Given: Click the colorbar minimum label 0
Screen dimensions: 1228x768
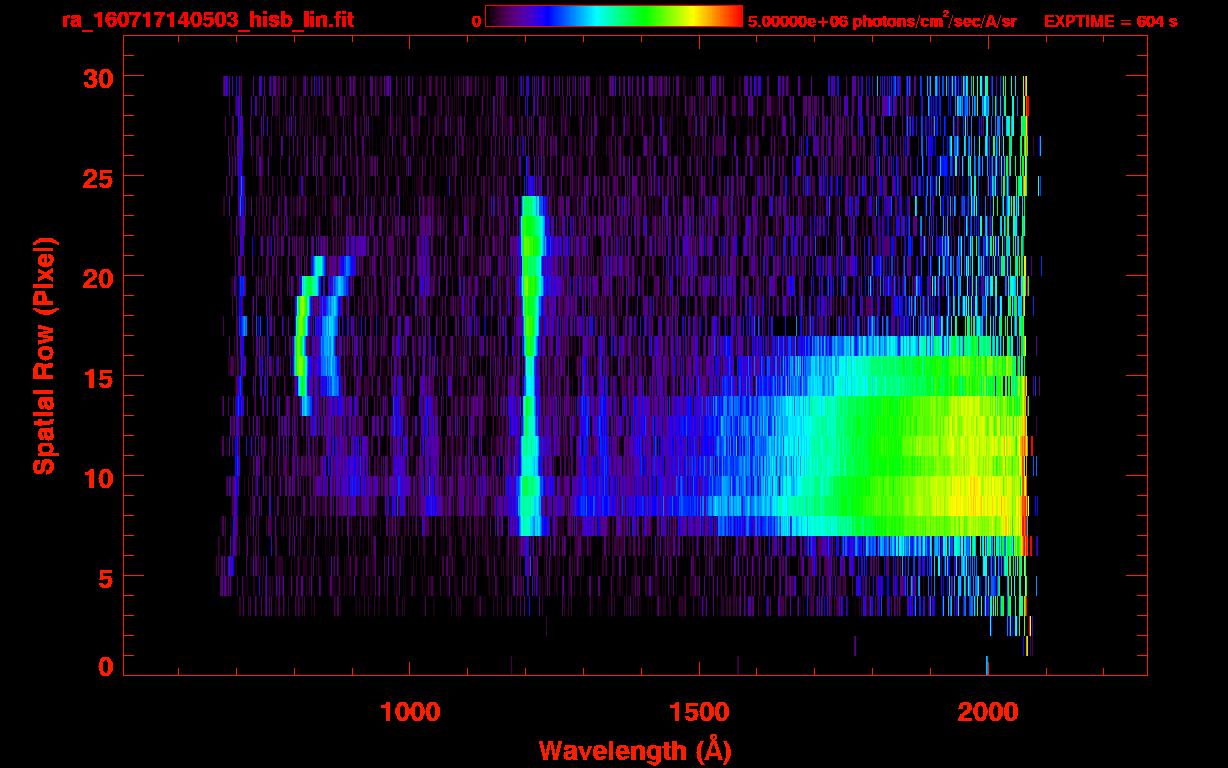Looking at the screenshot, I should pos(476,21).
